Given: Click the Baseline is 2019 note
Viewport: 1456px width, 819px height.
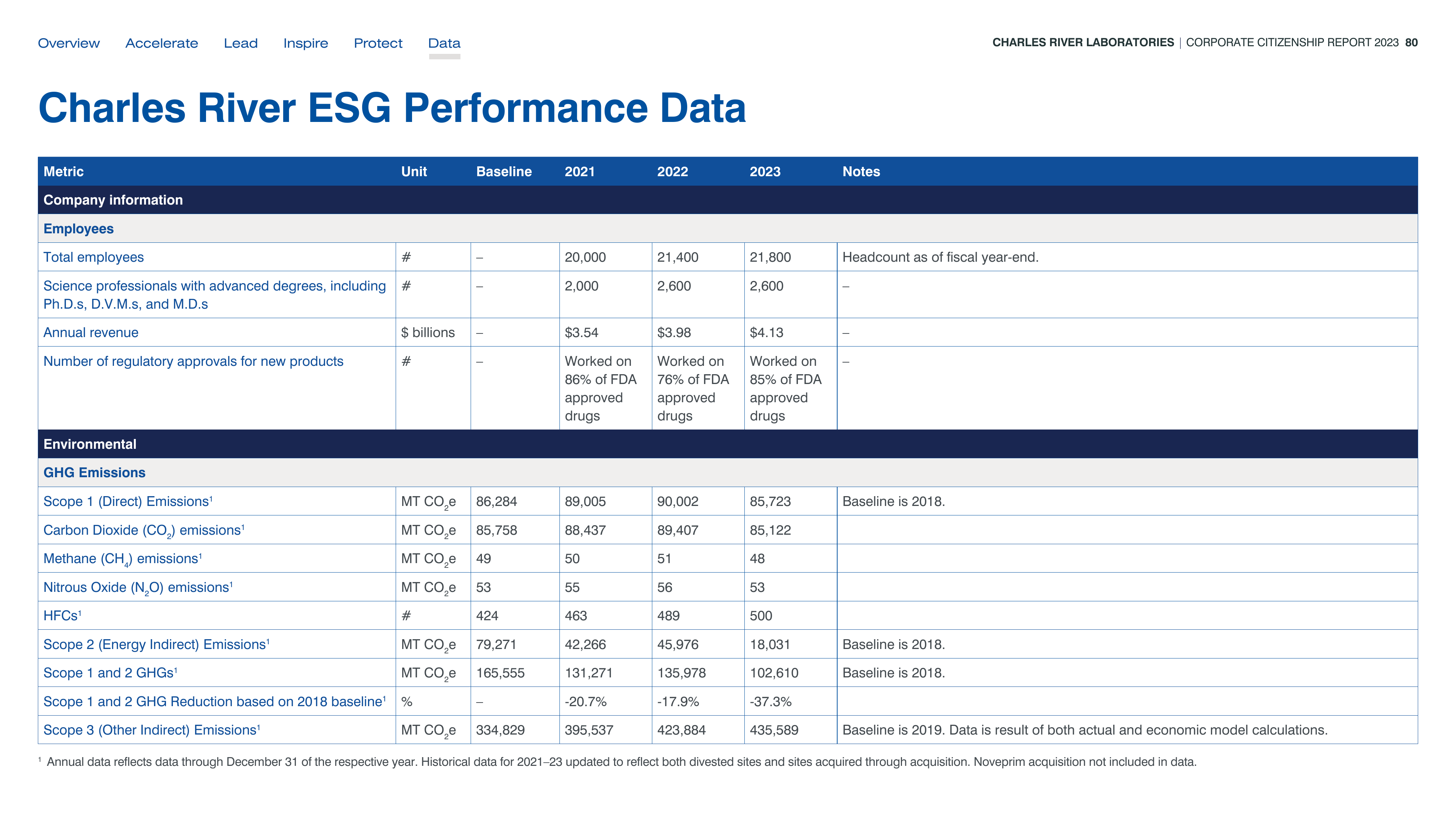Looking at the screenshot, I should [x=1085, y=730].
